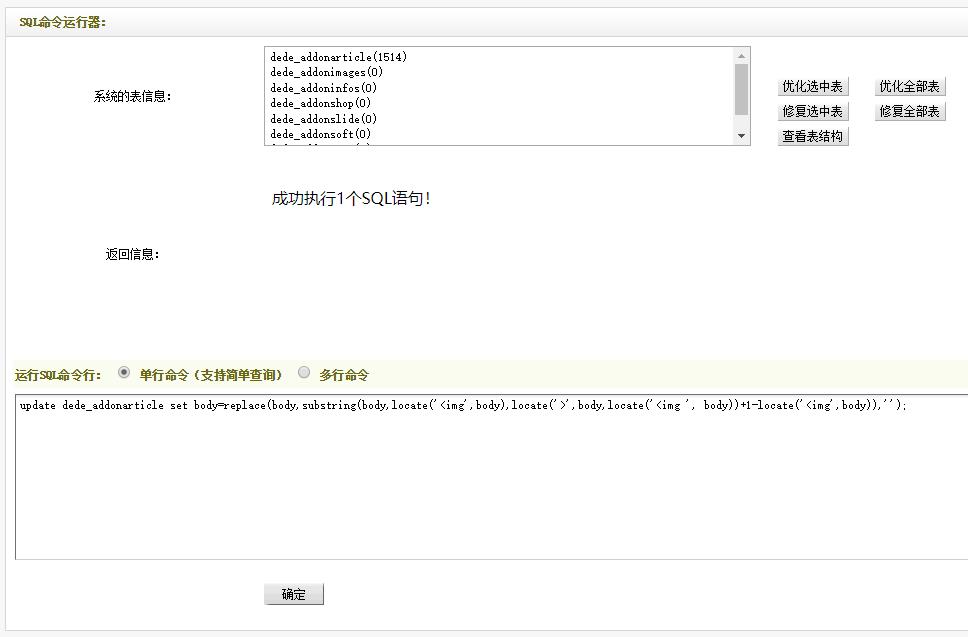968x637 pixels.
Task: Click the 单行命令（支持简单查询）label
Action: [x=211, y=375]
